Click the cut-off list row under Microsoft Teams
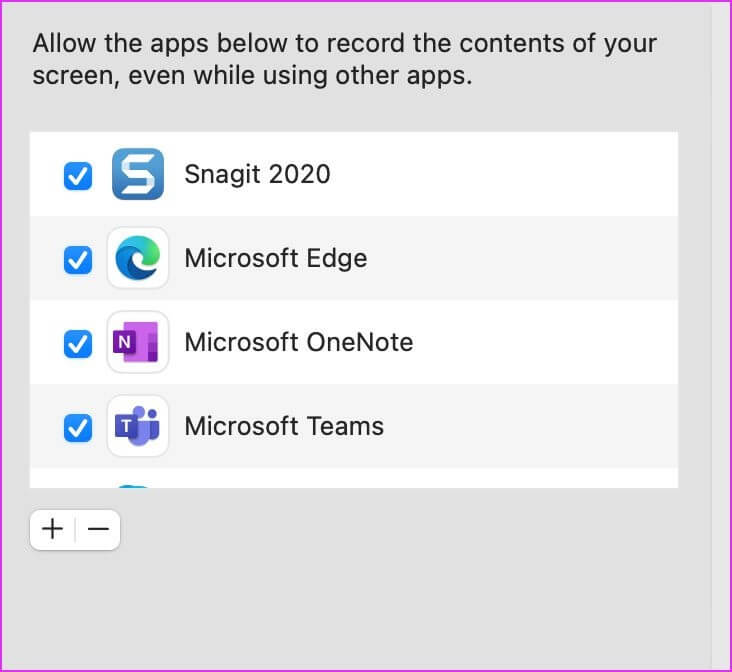The width and height of the screenshot is (732, 672). (x=354, y=478)
